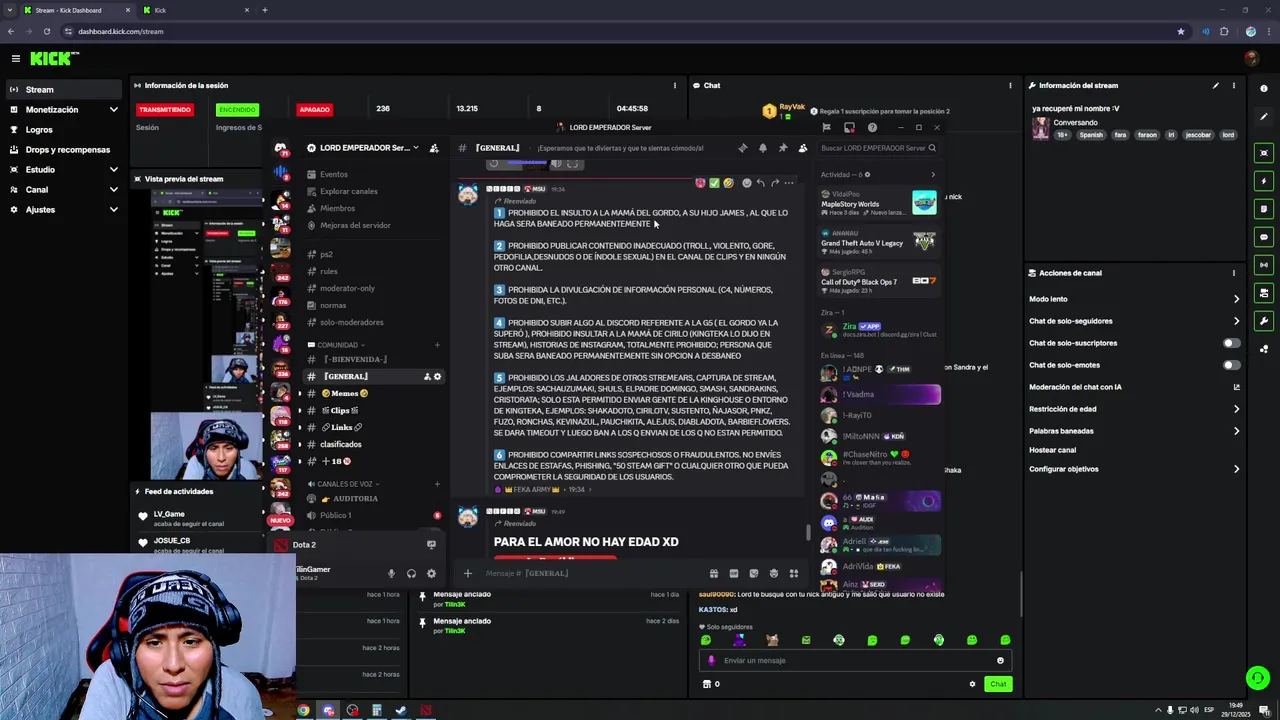Toggle Chat de solo-suscriptores switch
The width and height of the screenshot is (1280, 720).
[x=1232, y=343]
